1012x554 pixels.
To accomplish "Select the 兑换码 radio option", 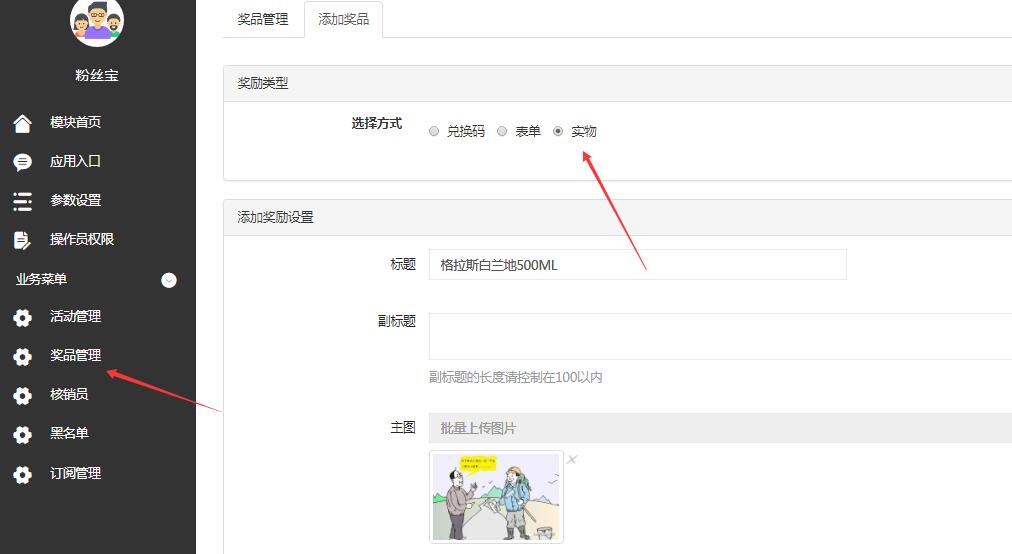I will (x=434, y=131).
